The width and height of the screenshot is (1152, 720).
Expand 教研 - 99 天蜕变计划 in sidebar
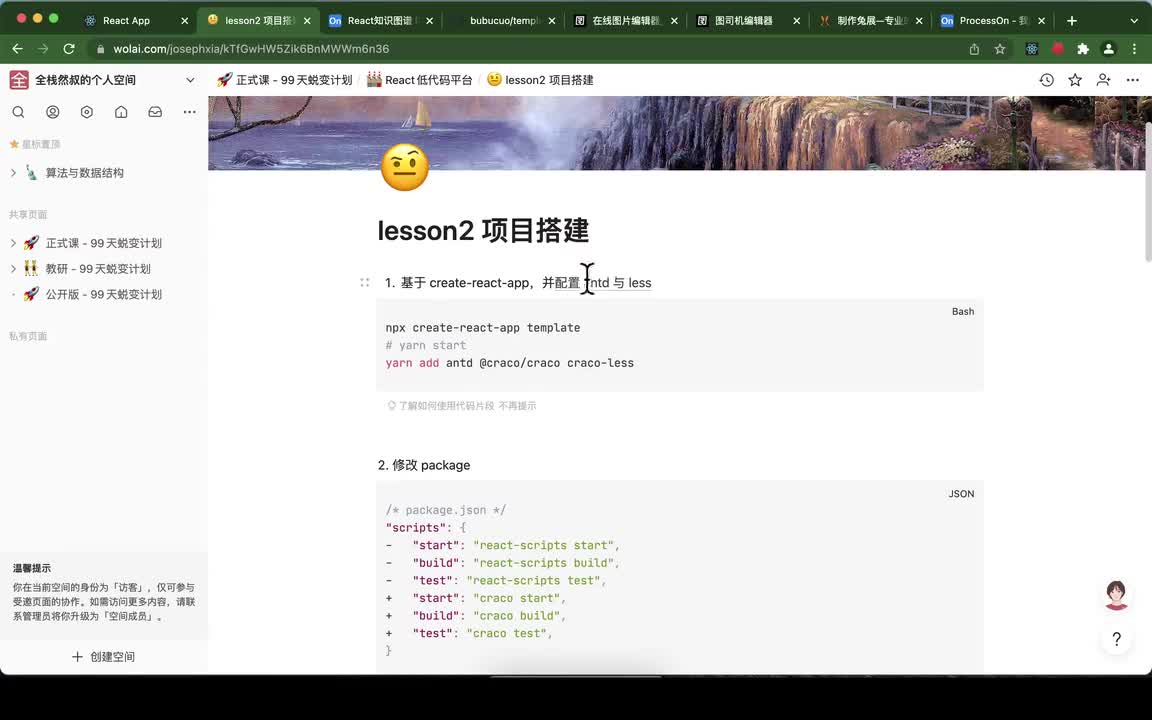pos(13,268)
